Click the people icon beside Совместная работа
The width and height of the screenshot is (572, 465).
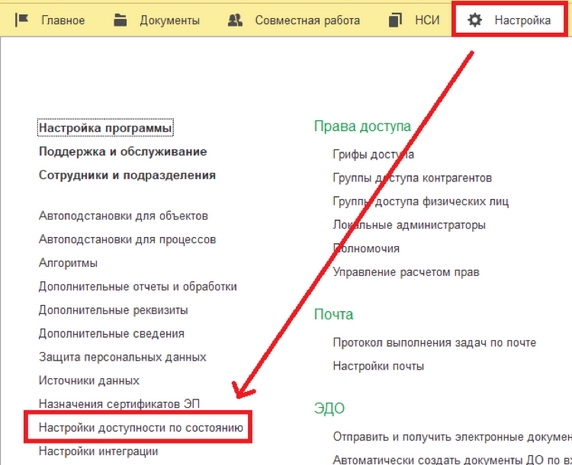pos(235,20)
